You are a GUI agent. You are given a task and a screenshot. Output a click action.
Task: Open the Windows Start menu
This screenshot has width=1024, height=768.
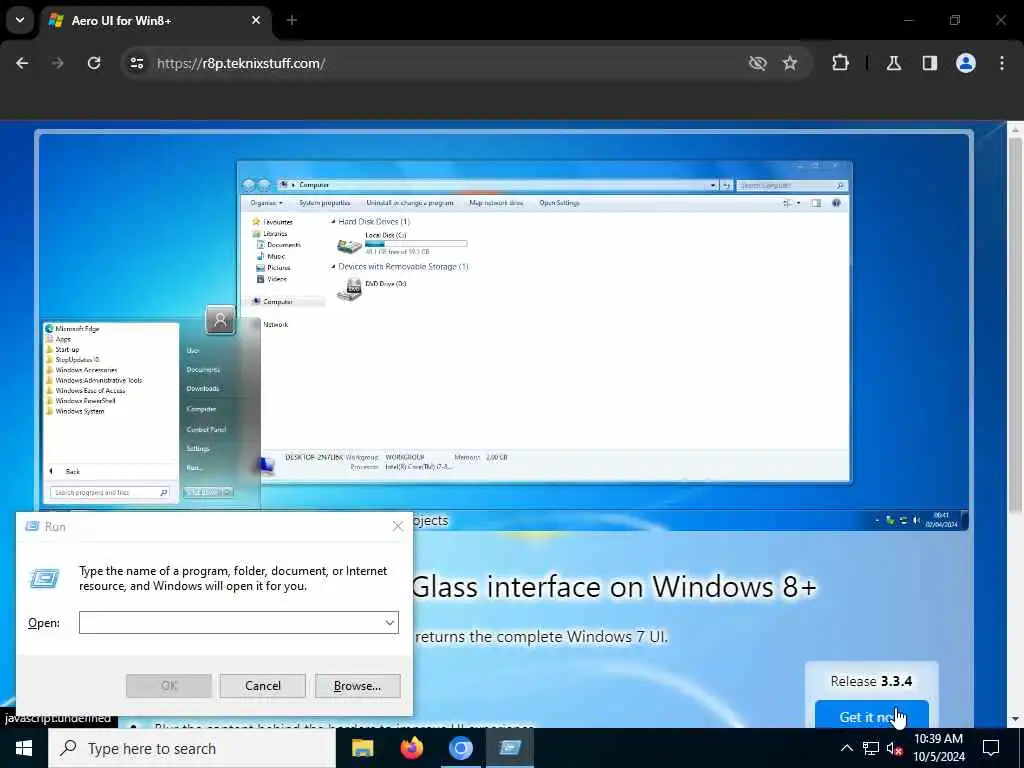click(24, 748)
